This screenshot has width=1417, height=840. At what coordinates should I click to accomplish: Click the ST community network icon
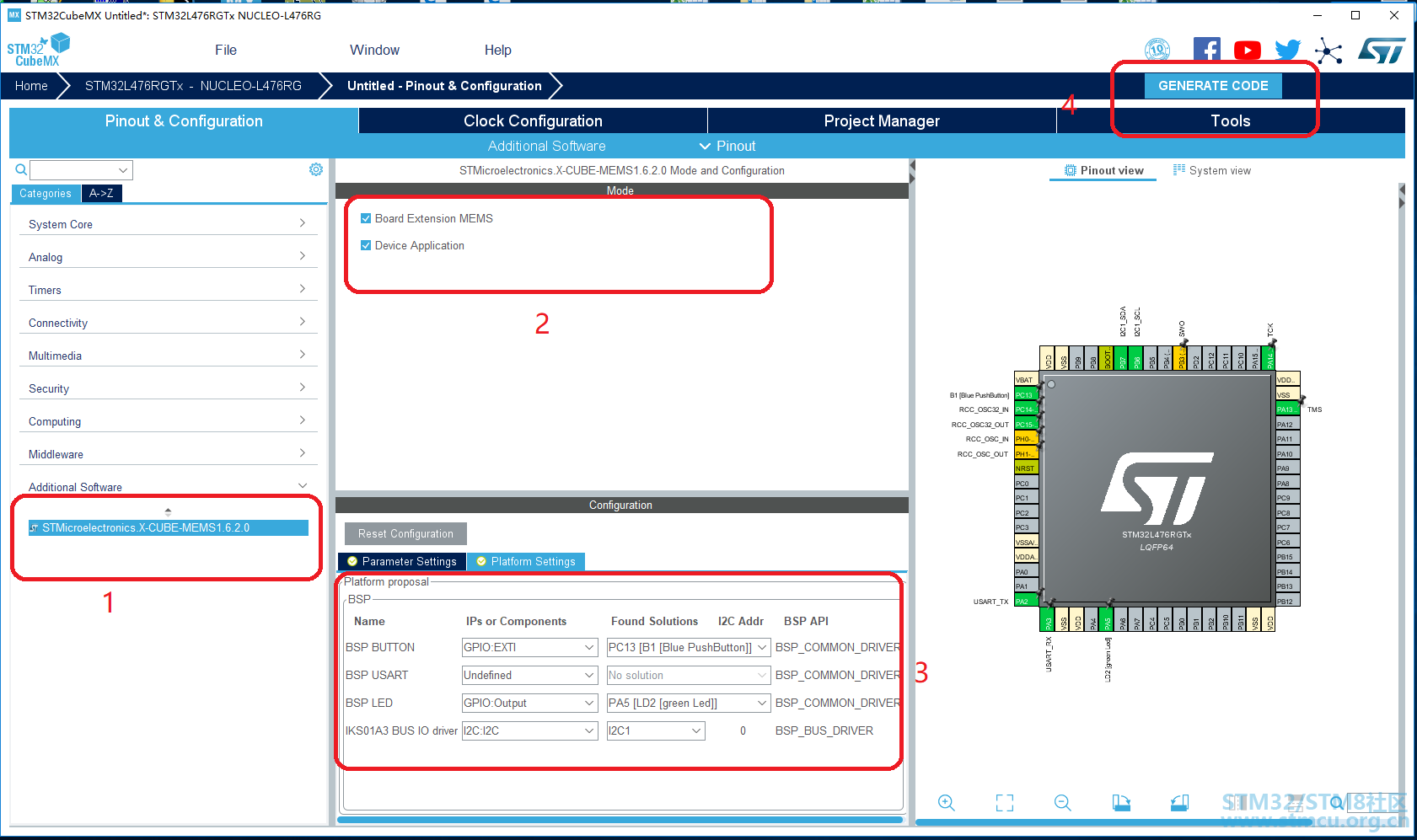[x=1328, y=51]
